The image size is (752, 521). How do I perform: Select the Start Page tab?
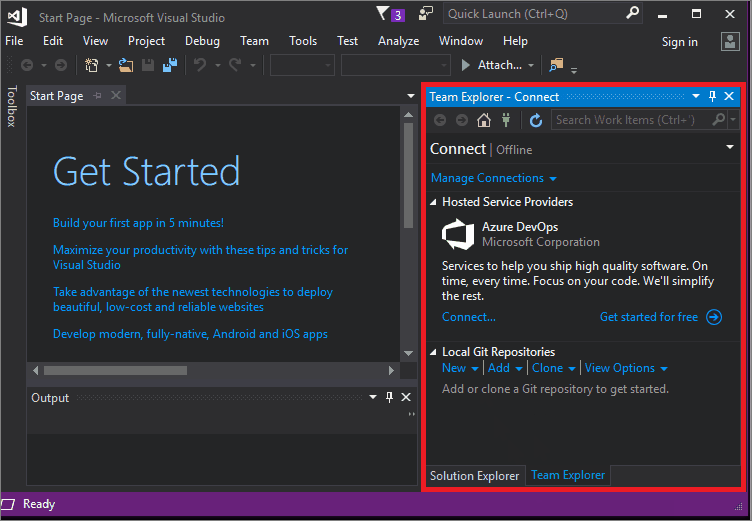[x=57, y=96]
